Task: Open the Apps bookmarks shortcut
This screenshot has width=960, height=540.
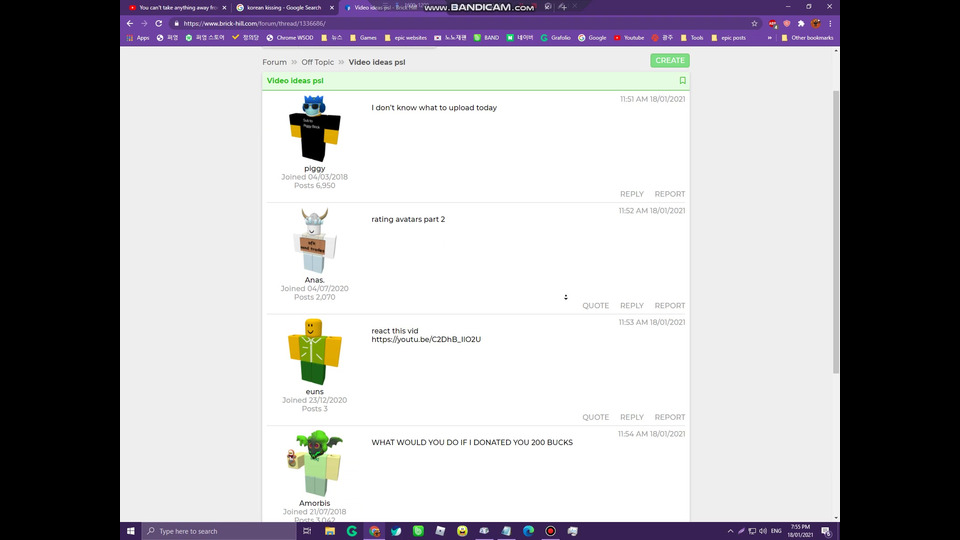Action: click(x=138, y=38)
